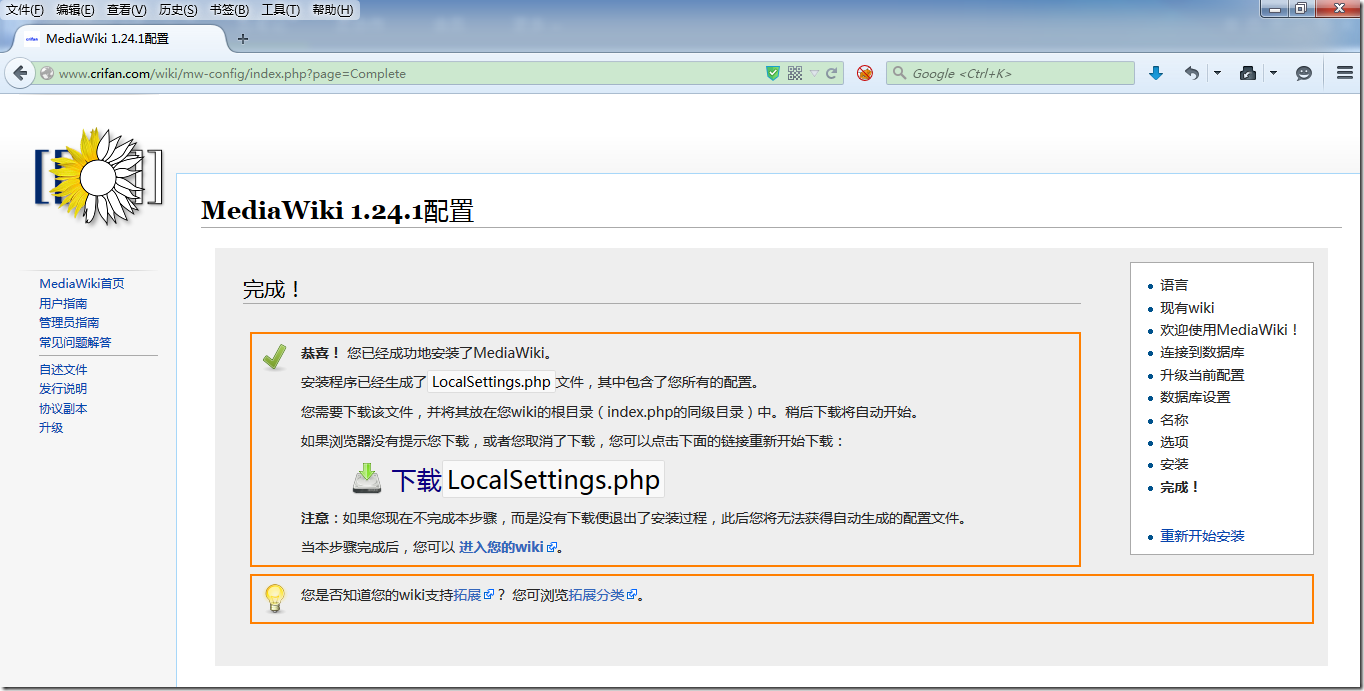Viewport: 1364px width, 691px height.
Task: Click 重新开始安装 to restart installation
Action: coord(1202,537)
